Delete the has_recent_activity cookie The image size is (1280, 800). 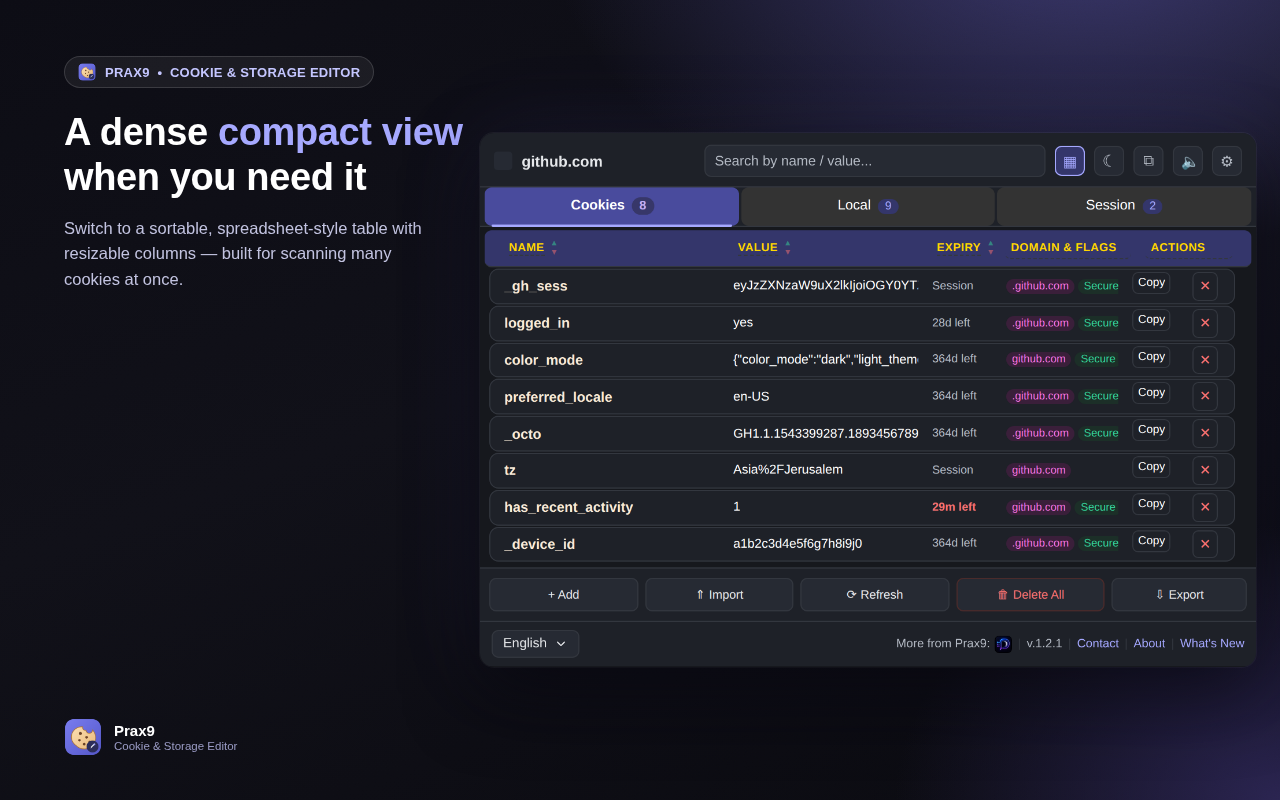1205,507
